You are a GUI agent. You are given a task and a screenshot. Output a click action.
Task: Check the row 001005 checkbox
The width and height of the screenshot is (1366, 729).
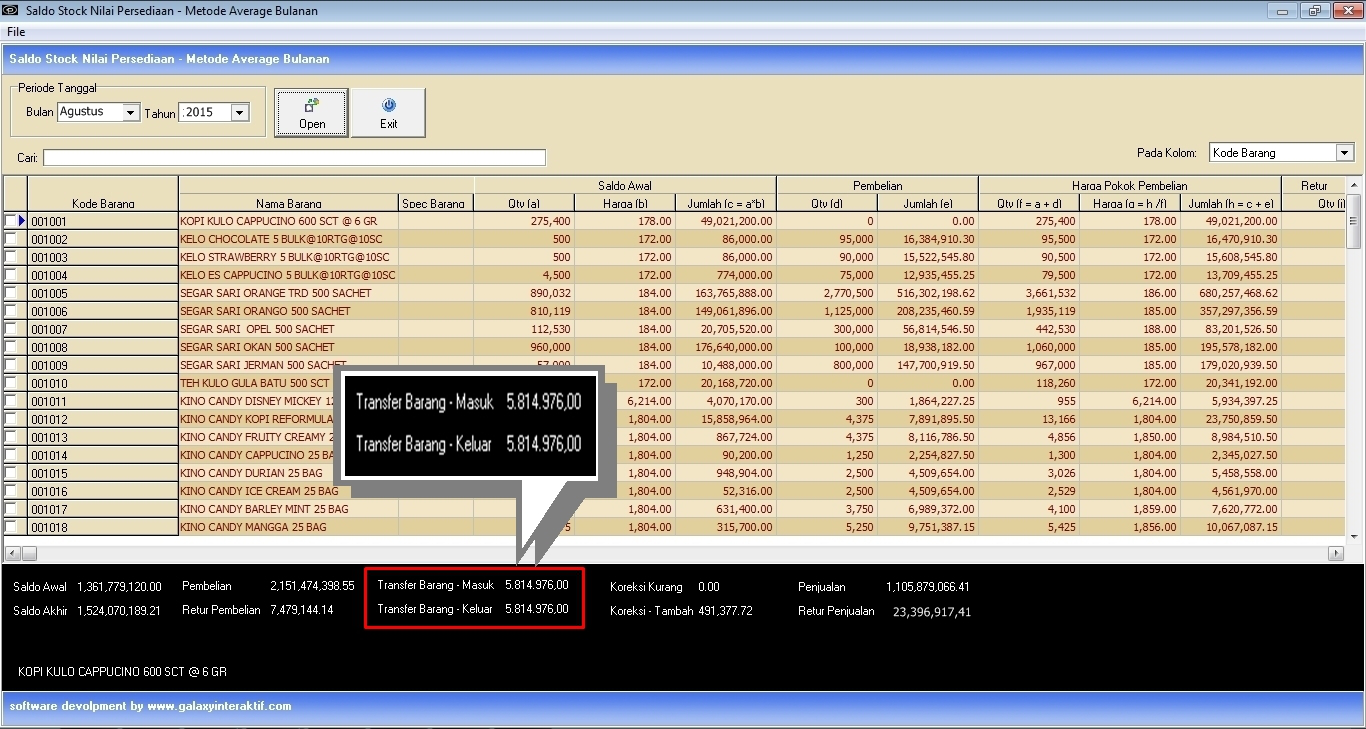coord(11,293)
